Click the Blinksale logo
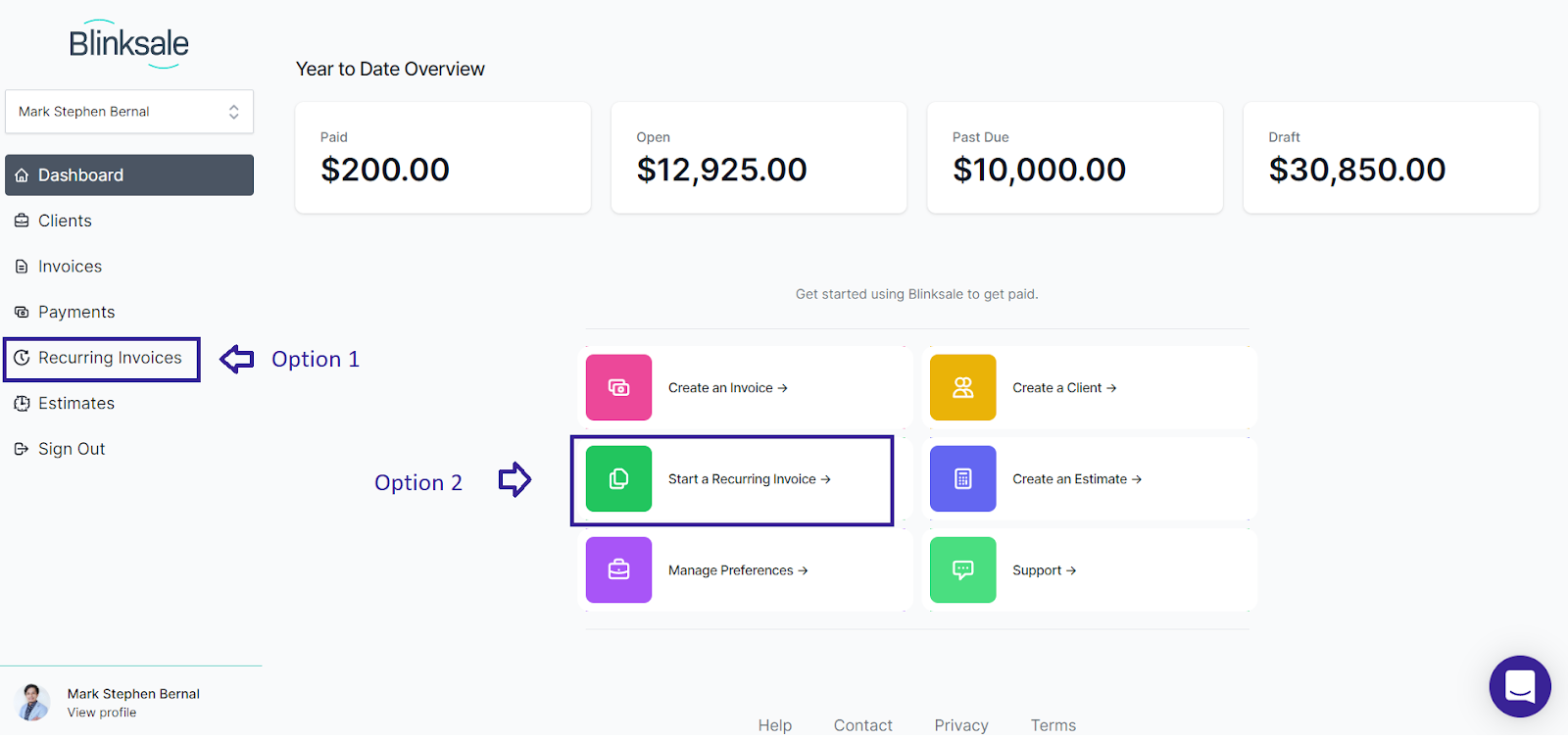 click(129, 44)
